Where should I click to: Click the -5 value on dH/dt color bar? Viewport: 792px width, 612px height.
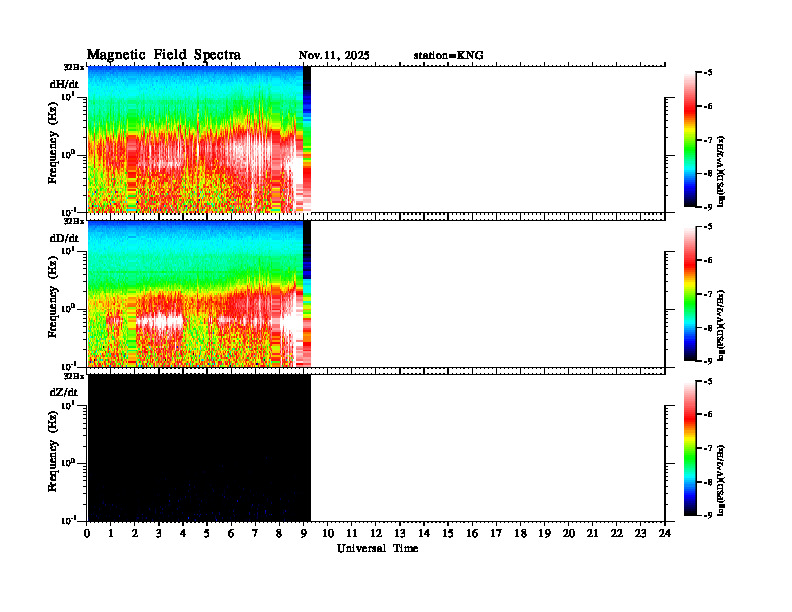click(708, 73)
